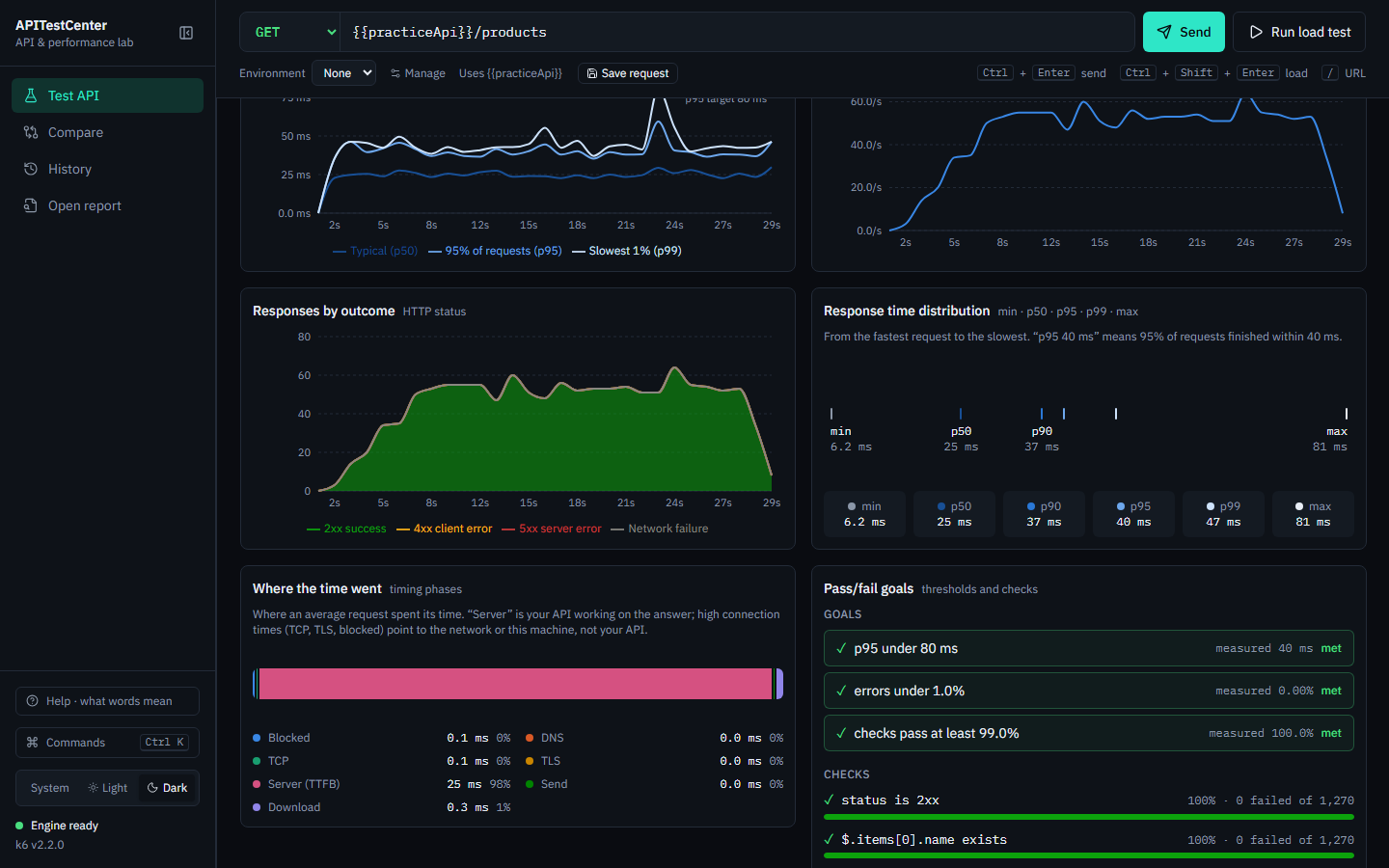Toggle the Typical (p50) series
The height and width of the screenshot is (868, 1389).
coord(375,251)
